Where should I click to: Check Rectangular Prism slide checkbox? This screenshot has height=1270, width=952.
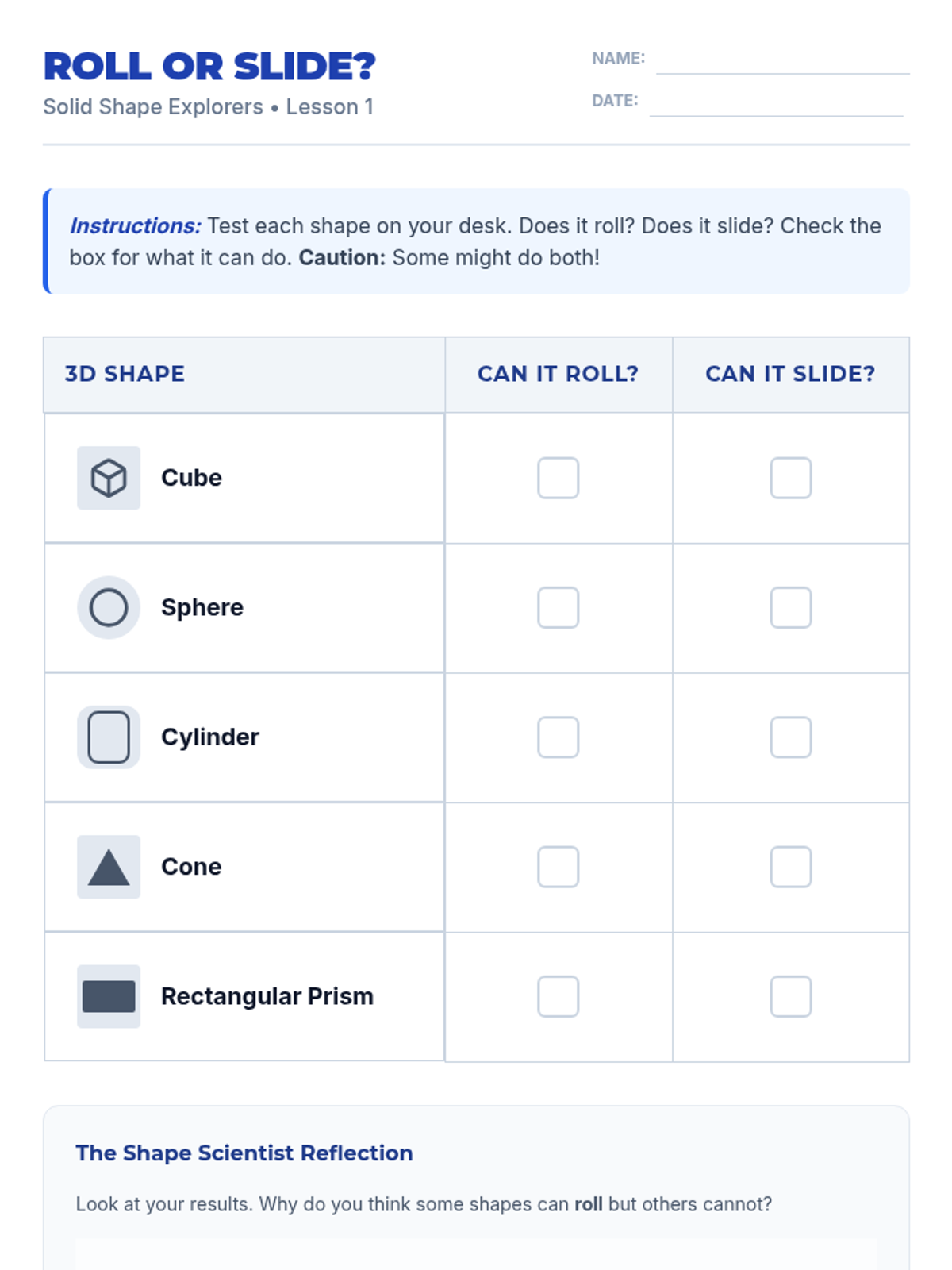point(790,996)
